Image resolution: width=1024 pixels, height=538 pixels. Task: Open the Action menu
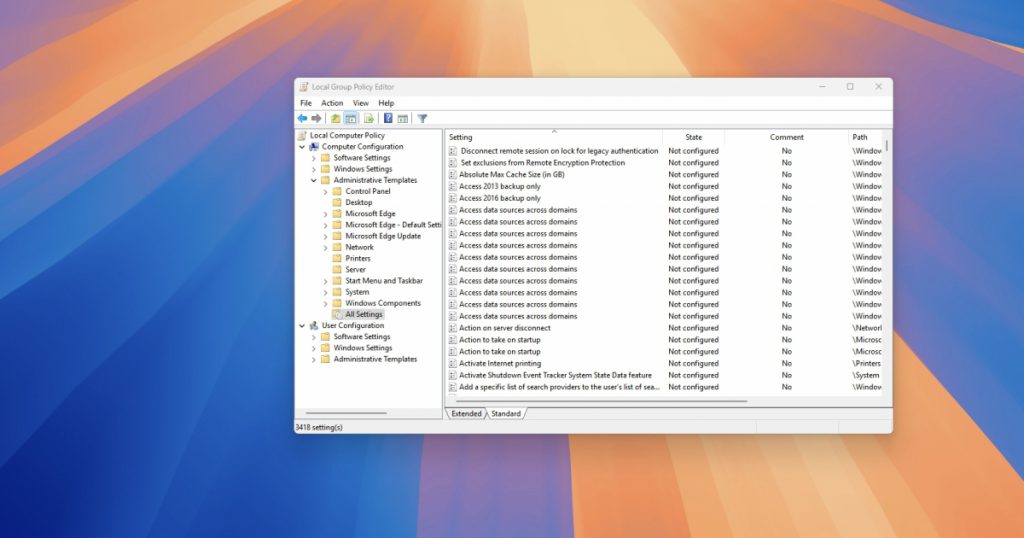point(332,103)
